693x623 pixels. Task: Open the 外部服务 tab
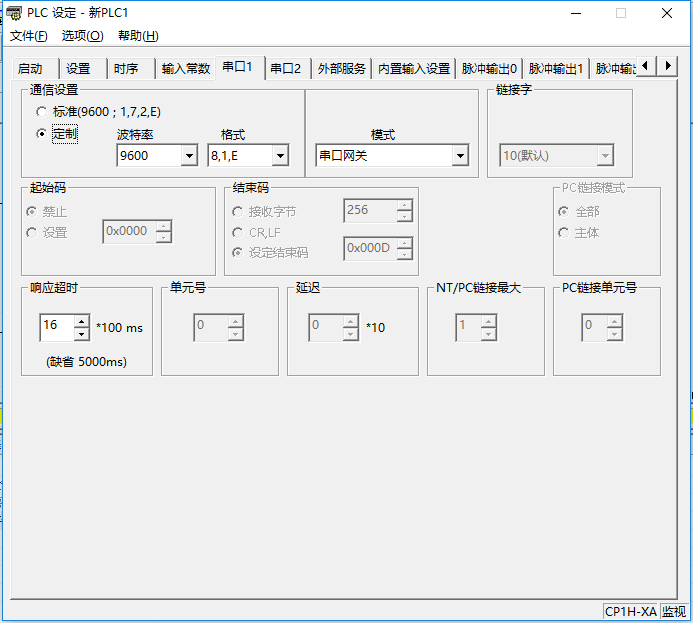341,69
